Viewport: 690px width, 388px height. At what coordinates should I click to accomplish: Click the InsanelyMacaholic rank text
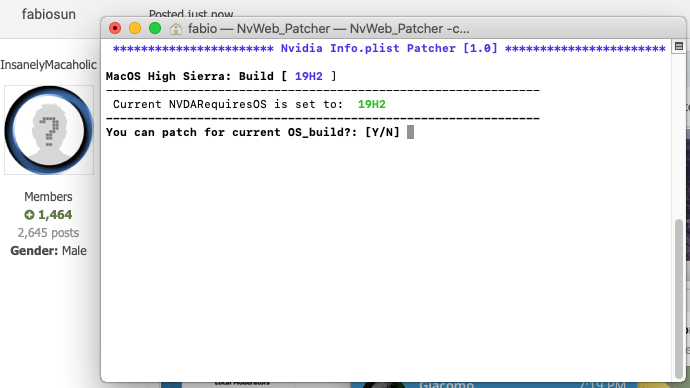coord(48,65)
